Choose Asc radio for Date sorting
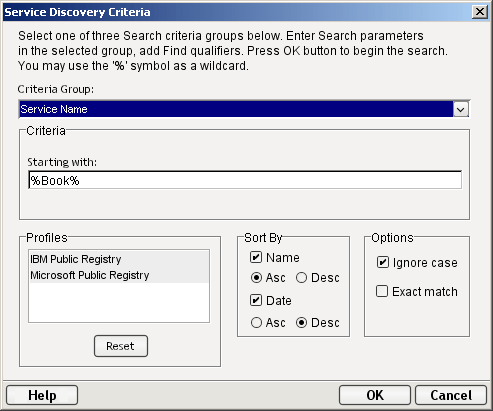This screenshot has width=493, height=411. [x=256, y=323]
